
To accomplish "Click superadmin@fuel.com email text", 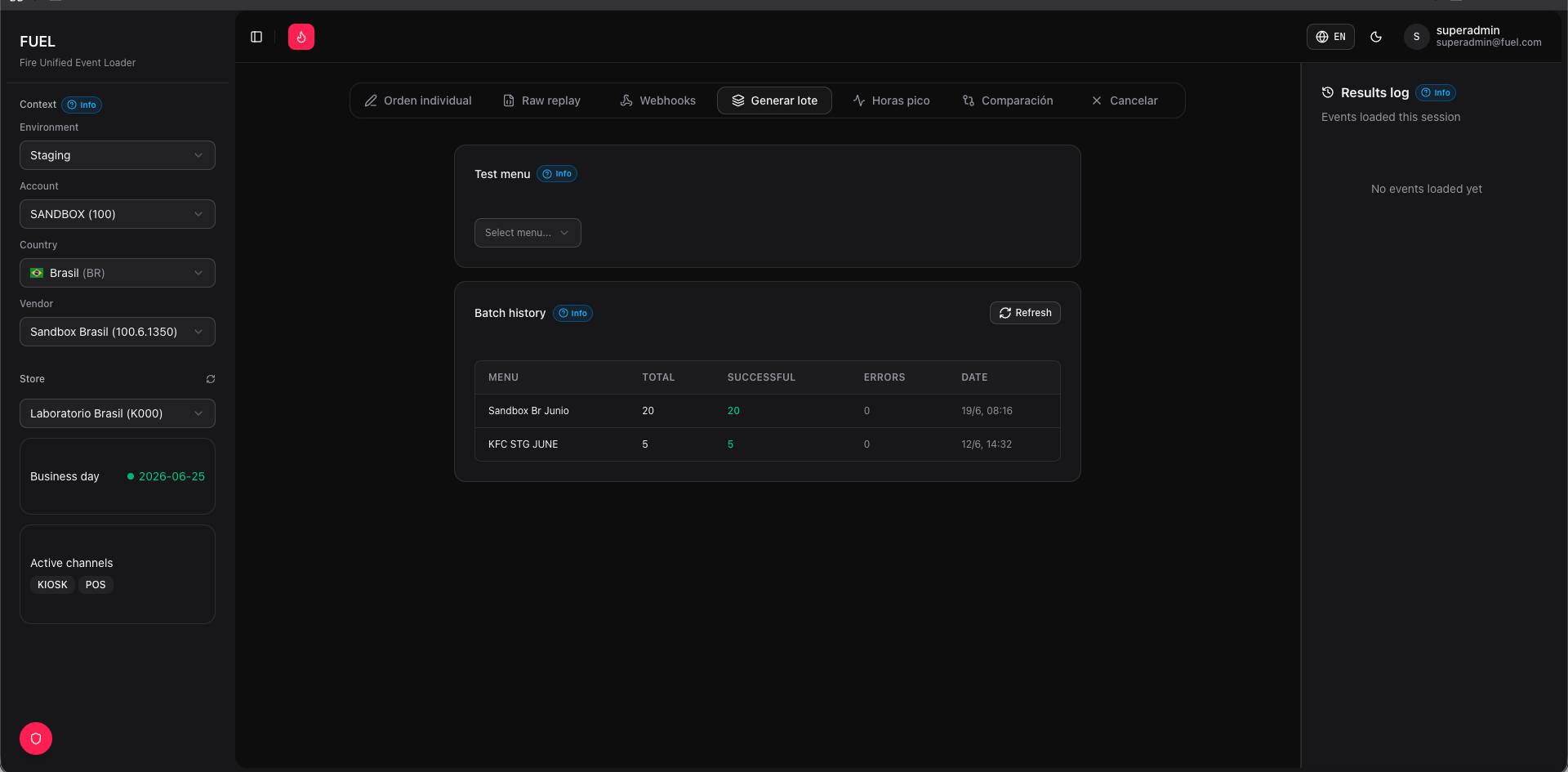I will pyautogui.click(x=1489, y=42).
